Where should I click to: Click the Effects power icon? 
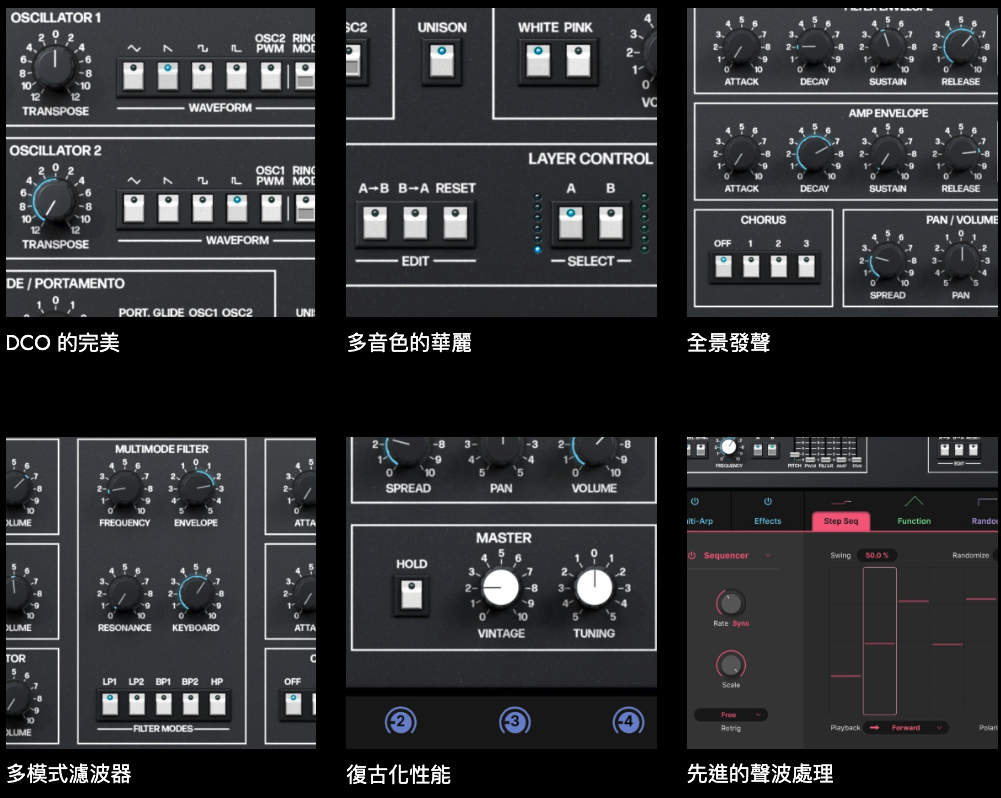pos(768,501)
